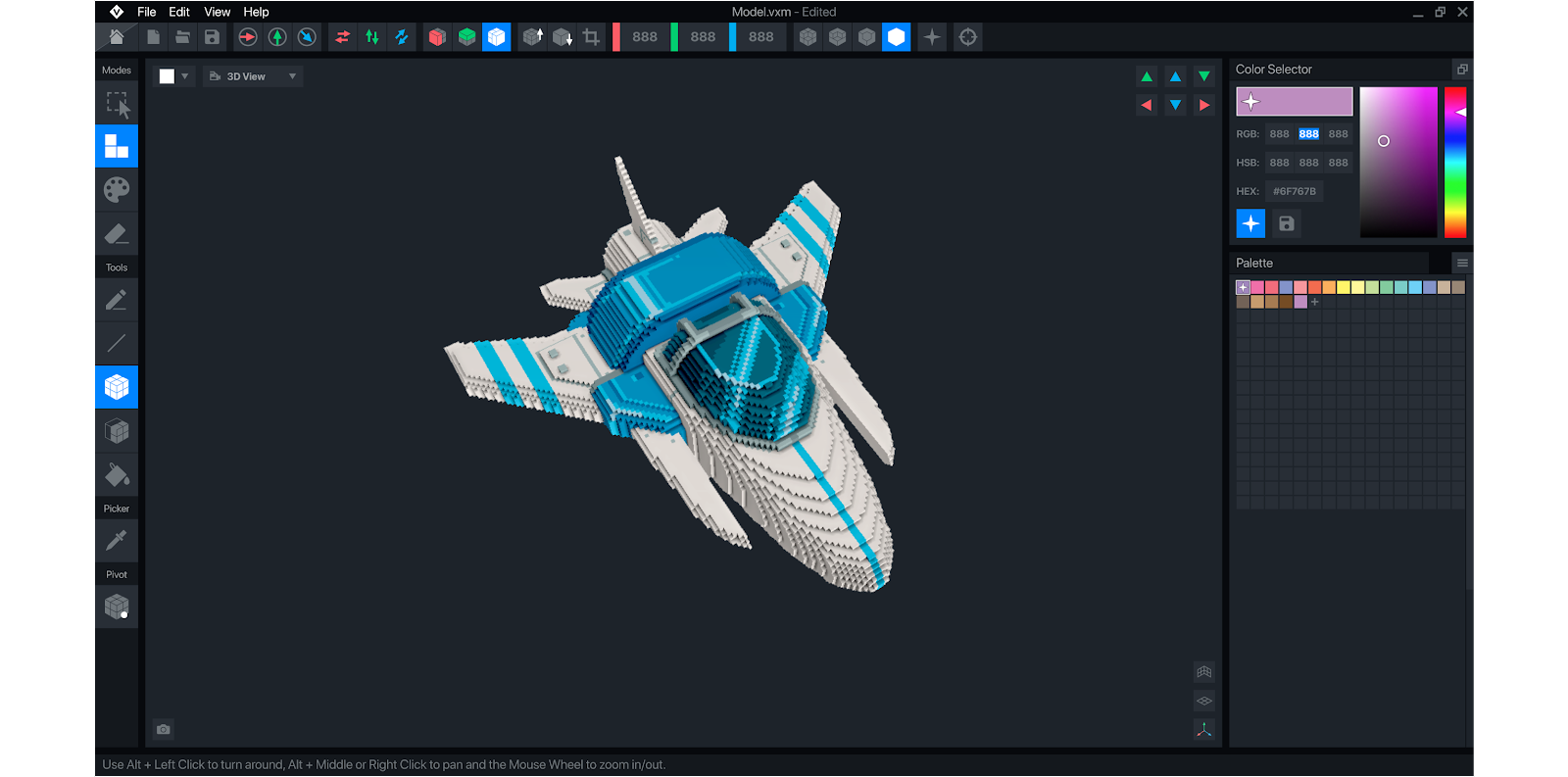Open the white background color dropdown
This screenshot has height=777, width=1568.
tap(174, 76)
